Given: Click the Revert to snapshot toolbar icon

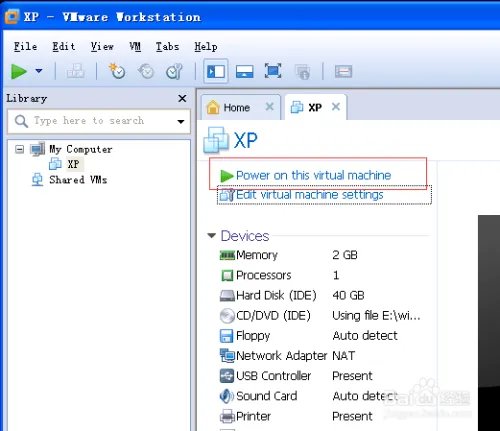Looking at the screenshot, I should pos(146,71).
